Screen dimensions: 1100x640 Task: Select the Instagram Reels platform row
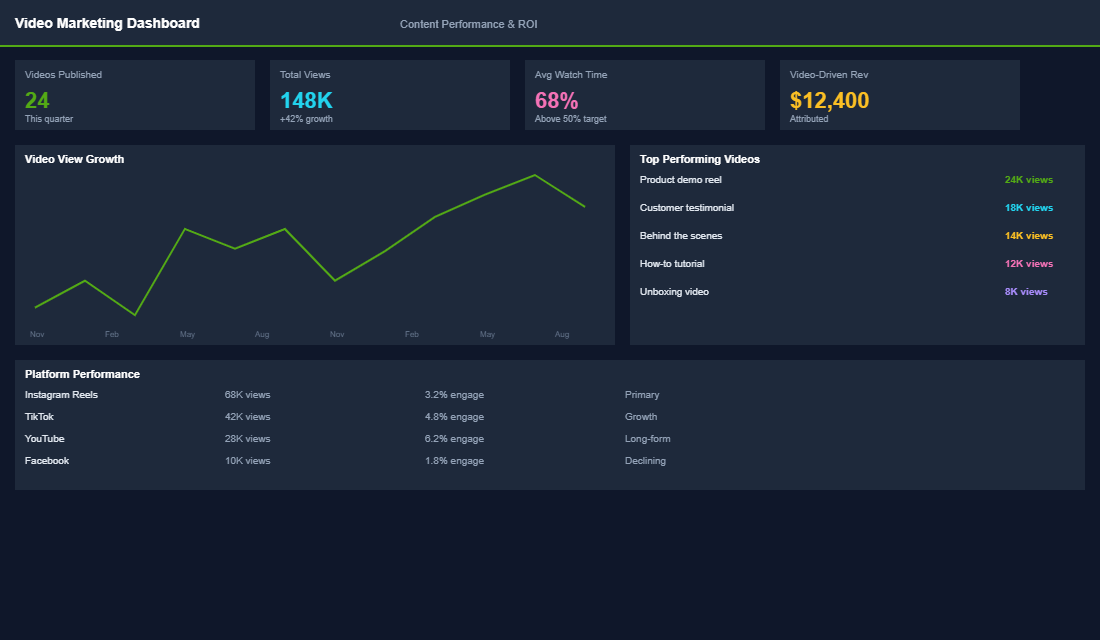coord(61,394)
